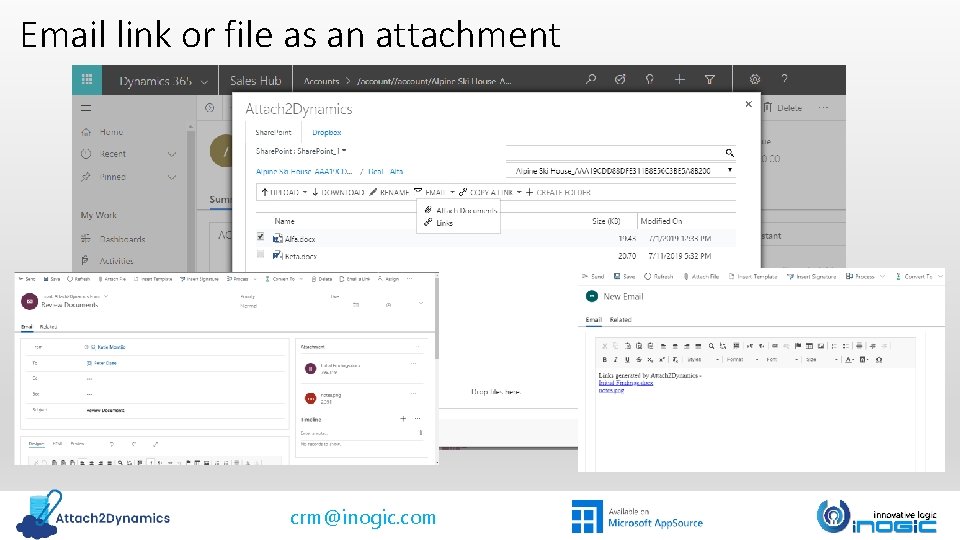This screenshot has width=960, height=540.
Task: Check the Beta.docx checkbox
Action: [x=261, y=254]
